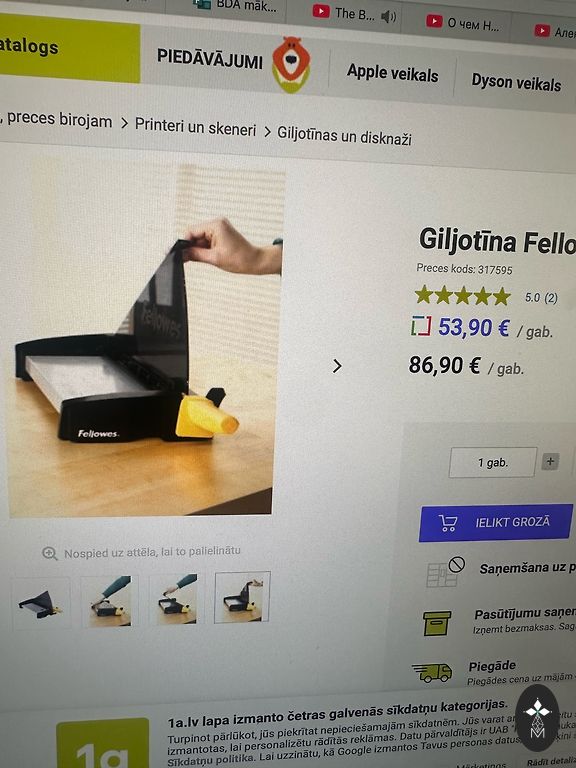
Task: Go to Dyson veikals menu item
Action: pos(516,82)
